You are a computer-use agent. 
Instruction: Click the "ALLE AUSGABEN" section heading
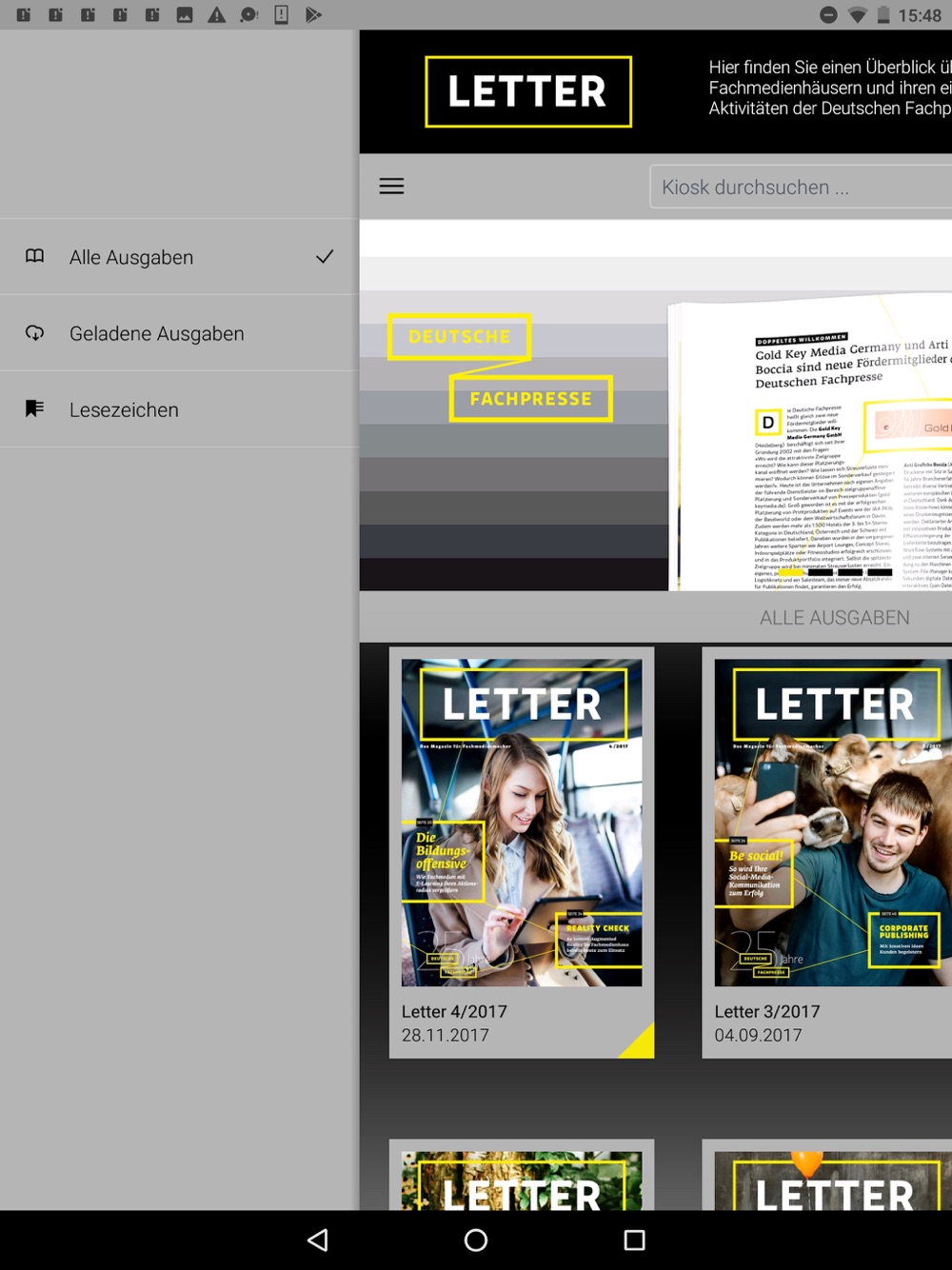(835, 618)
